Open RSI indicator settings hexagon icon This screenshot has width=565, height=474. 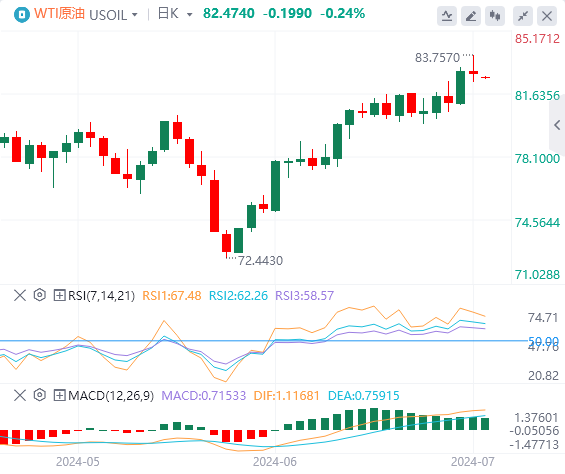(x=40, y=295)
